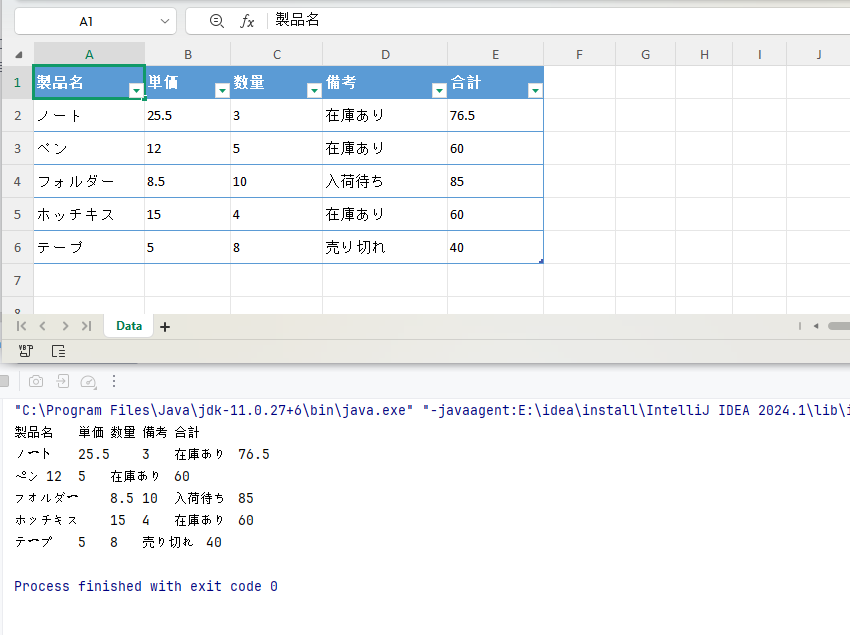Switch to the Data sheet tab
The image size is (850, 635).
(129, 326)
